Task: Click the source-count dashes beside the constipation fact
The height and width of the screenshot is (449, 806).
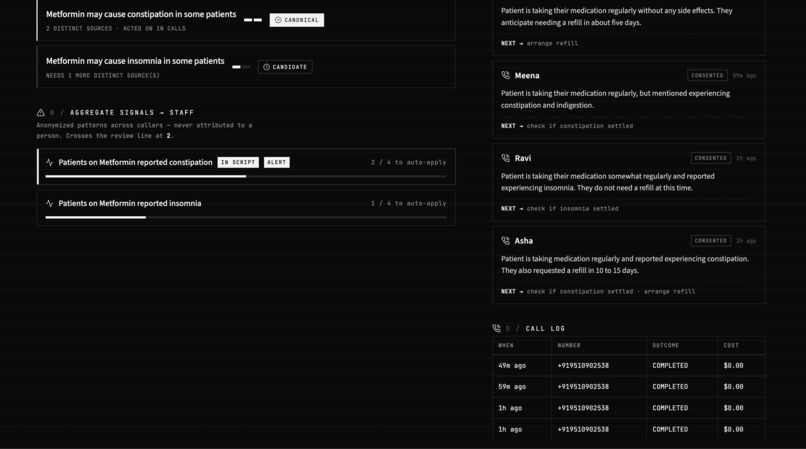Action: coord(253,20)
